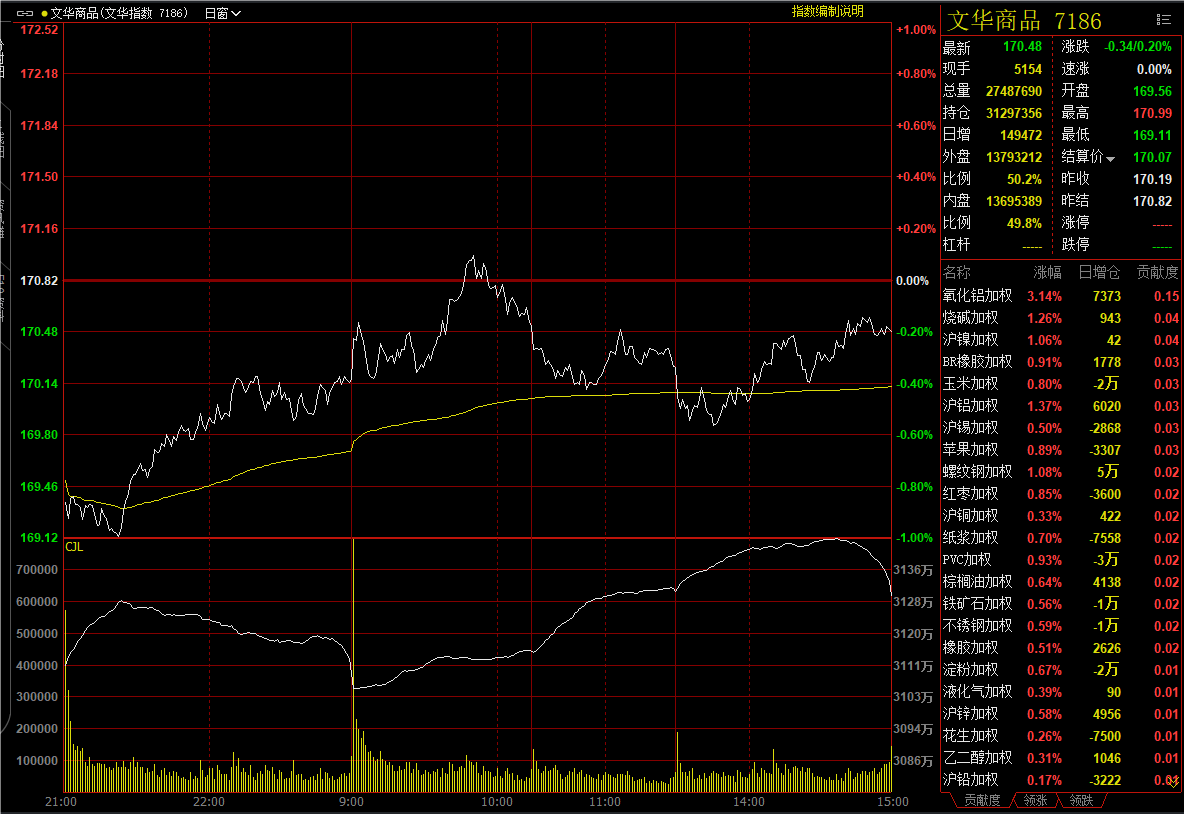
Task: Click the 172.52 price axis label
Action: (39, 29)
